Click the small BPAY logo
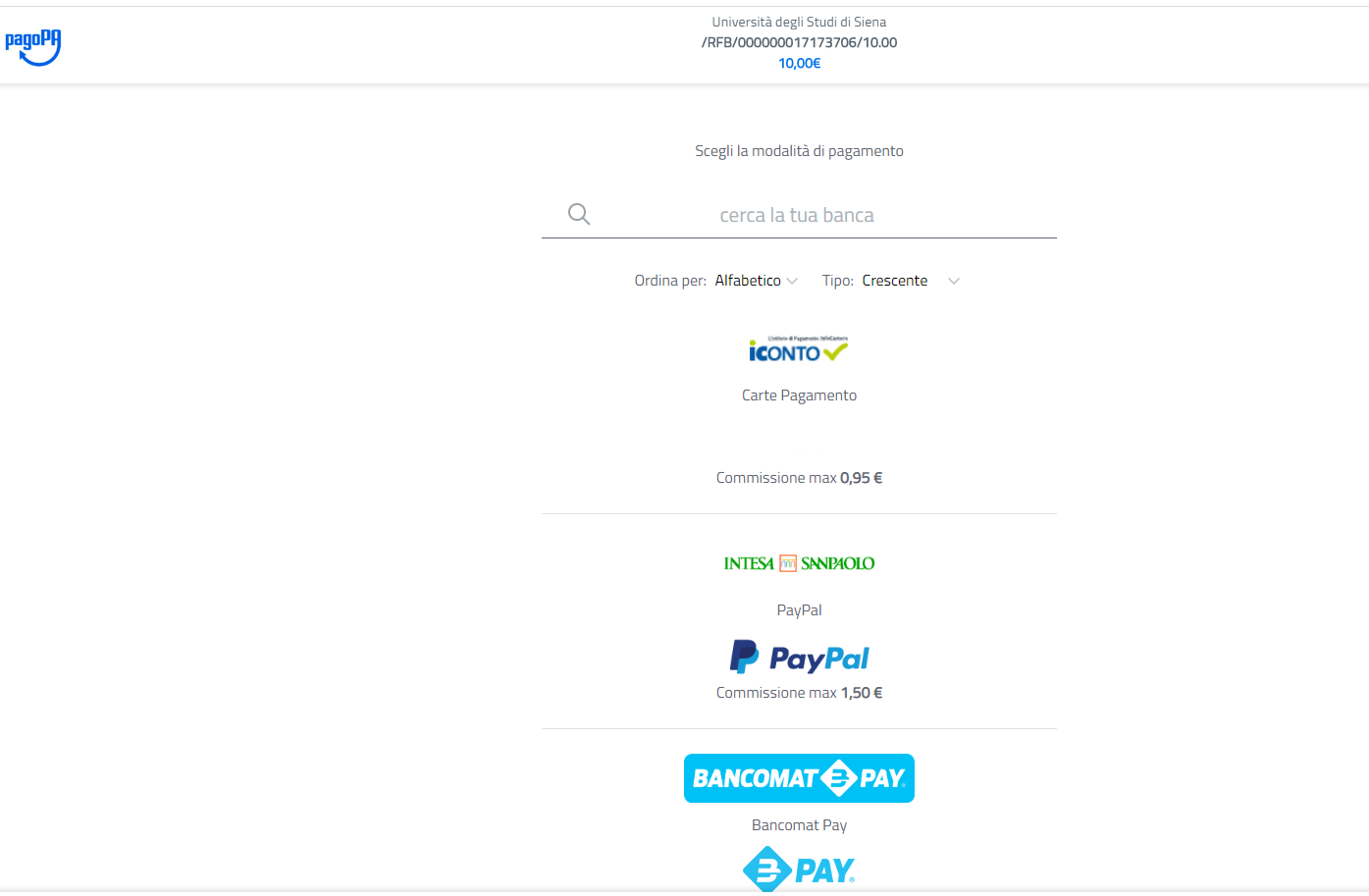 [x=799, y=870]
